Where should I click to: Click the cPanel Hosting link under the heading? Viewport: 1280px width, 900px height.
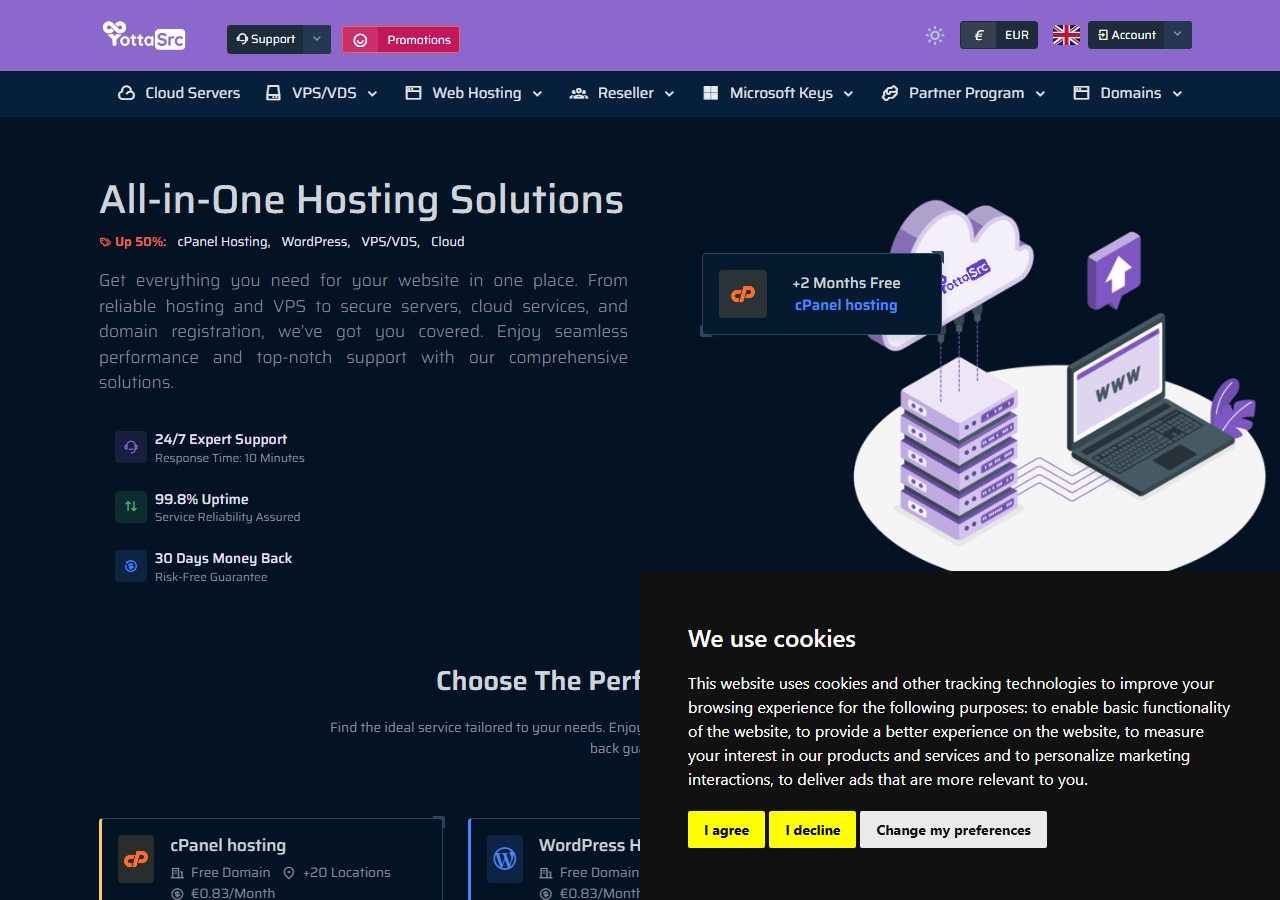click(223, 242)
